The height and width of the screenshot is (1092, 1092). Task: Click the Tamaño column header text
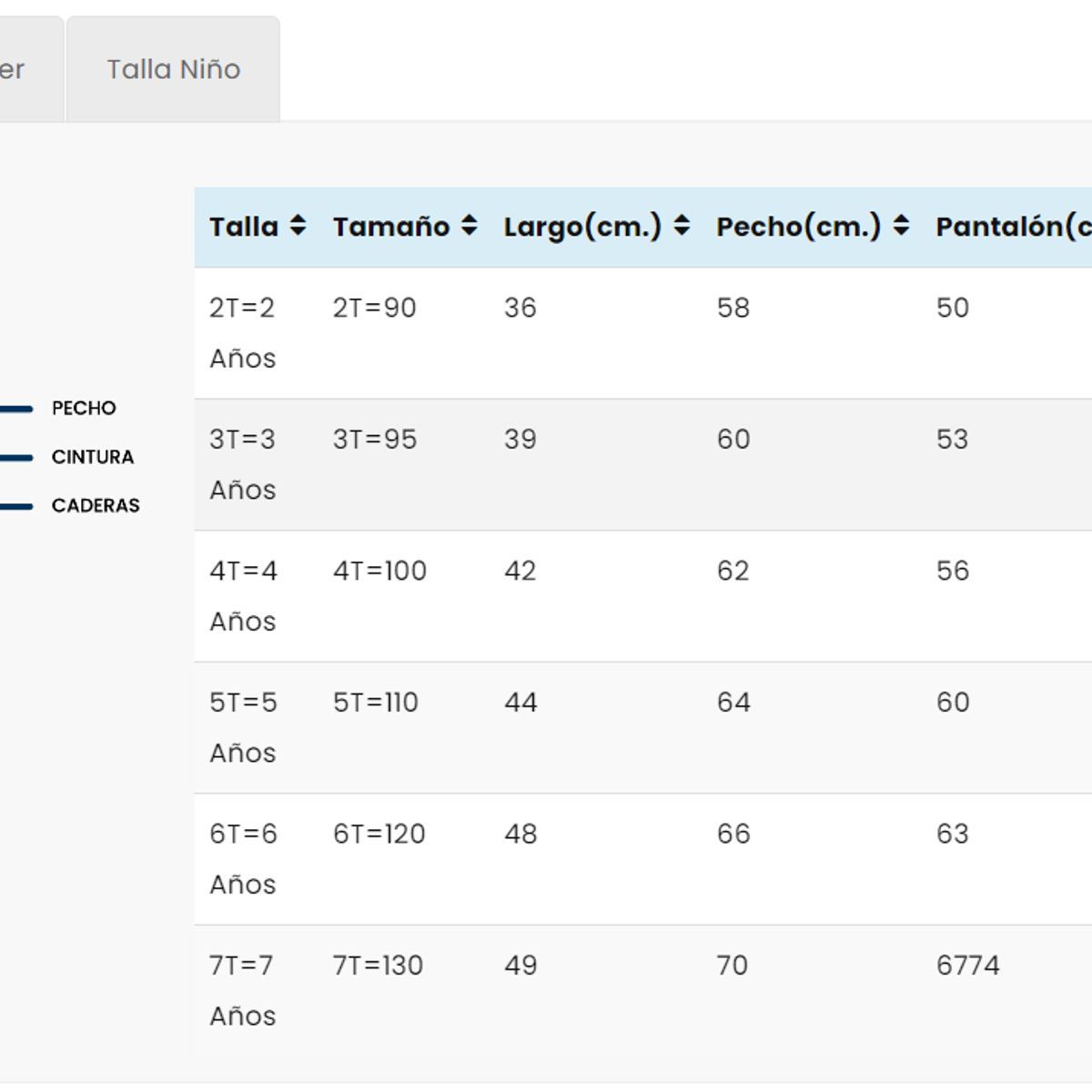391,227
